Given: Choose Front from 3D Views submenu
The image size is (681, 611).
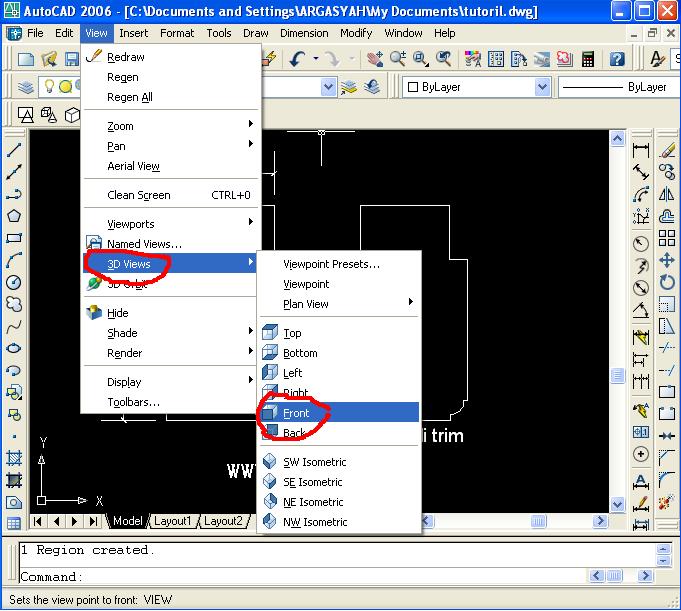Looking at the screenshot, I should pyautogui.click(x=339, y=413).
